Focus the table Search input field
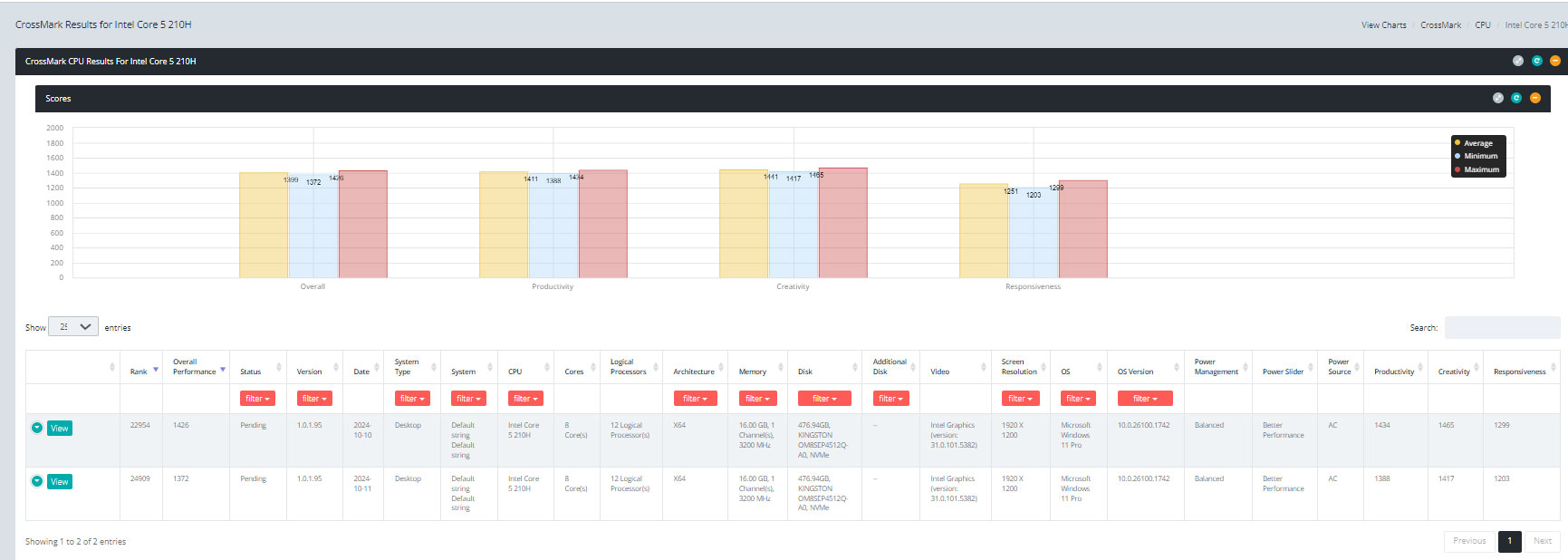Viewport: 1568px width, 560px height. click(1502, 327)
